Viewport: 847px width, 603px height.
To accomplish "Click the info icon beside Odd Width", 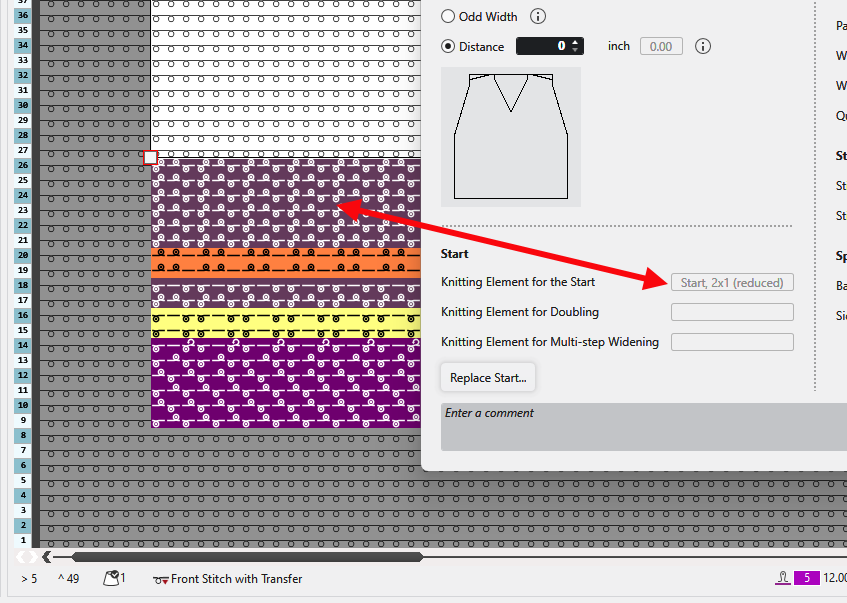I will [538, 17].
